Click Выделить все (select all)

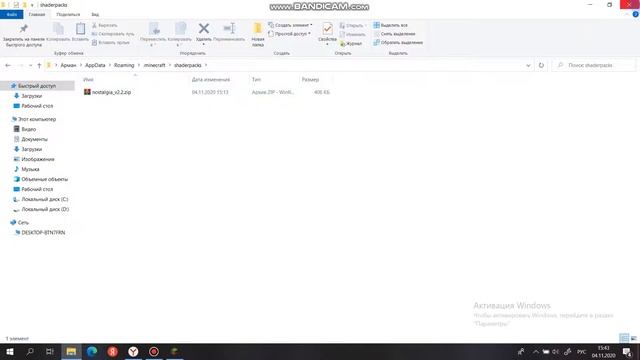coord(391,25)
